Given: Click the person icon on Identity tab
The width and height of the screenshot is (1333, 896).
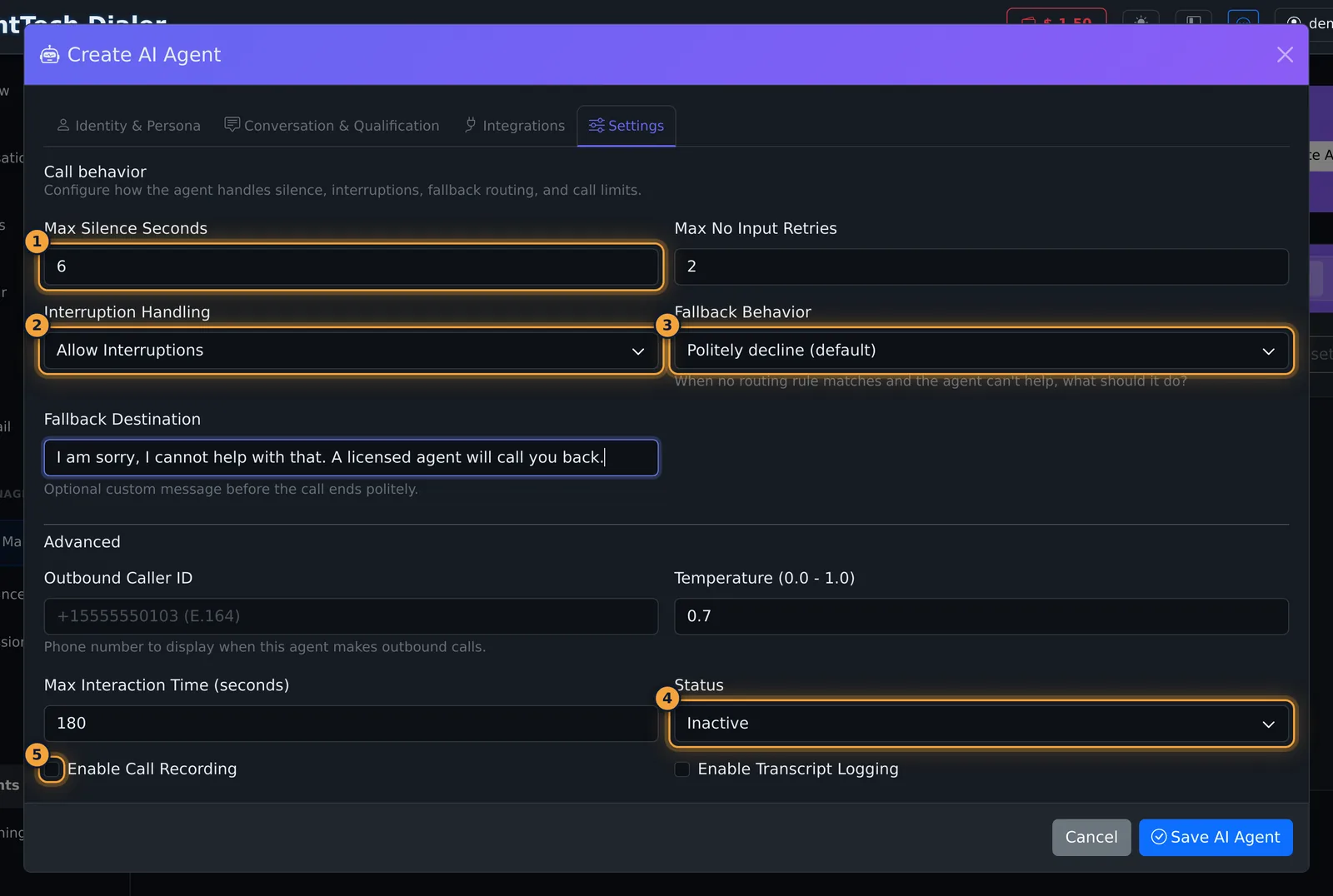Looking at the screenshot, I should tap(63, 125).
